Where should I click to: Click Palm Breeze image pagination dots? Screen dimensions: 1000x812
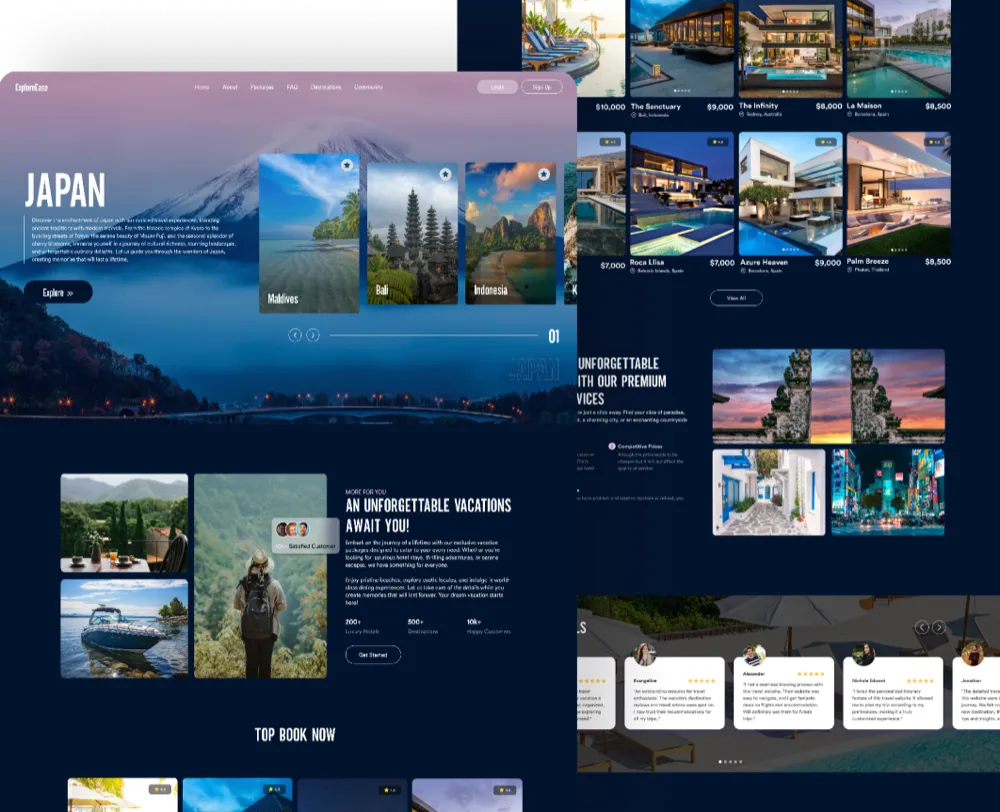pos(899,250)
